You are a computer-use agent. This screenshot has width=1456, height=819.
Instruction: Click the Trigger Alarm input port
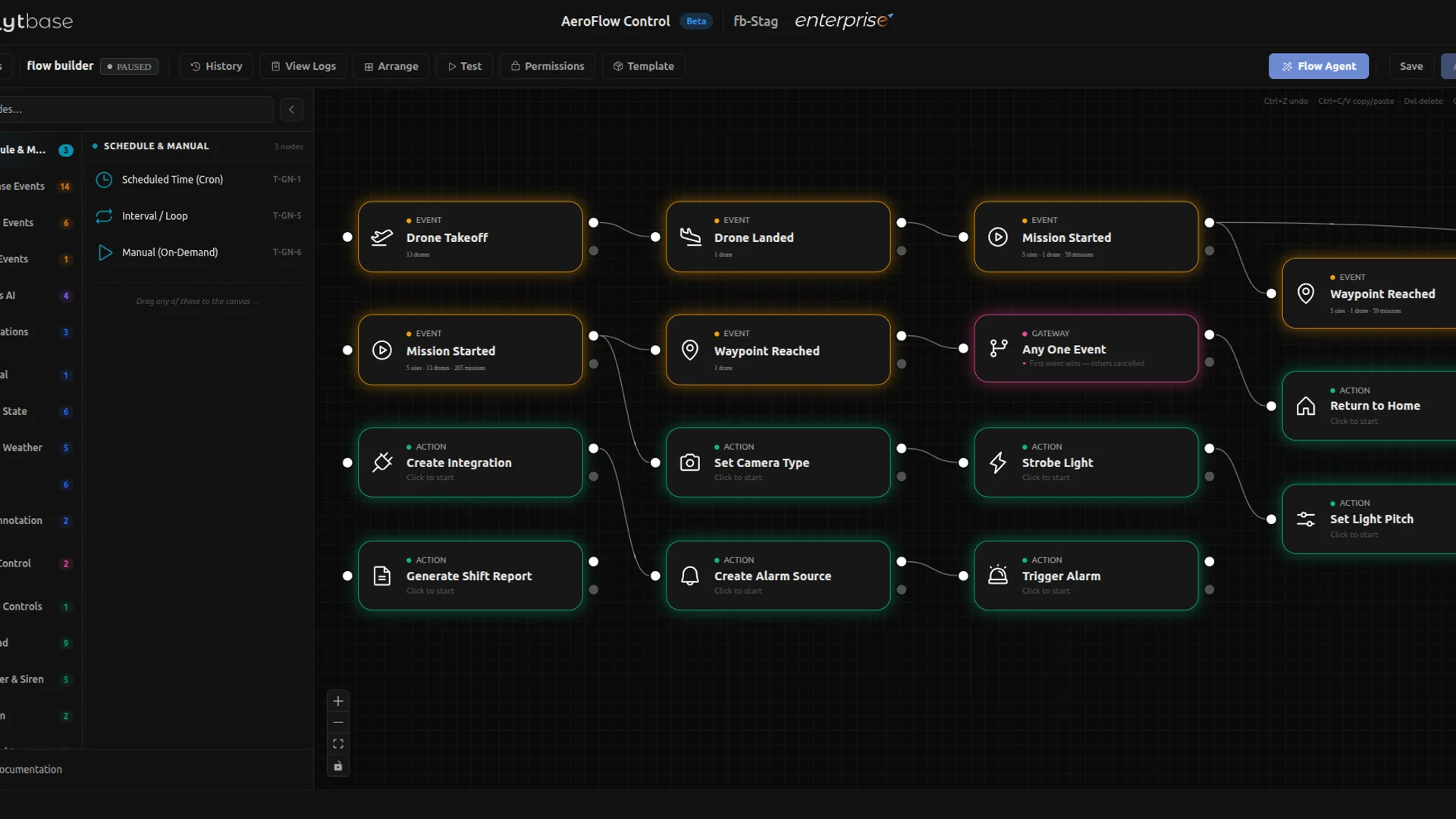[x=963, y=576]
